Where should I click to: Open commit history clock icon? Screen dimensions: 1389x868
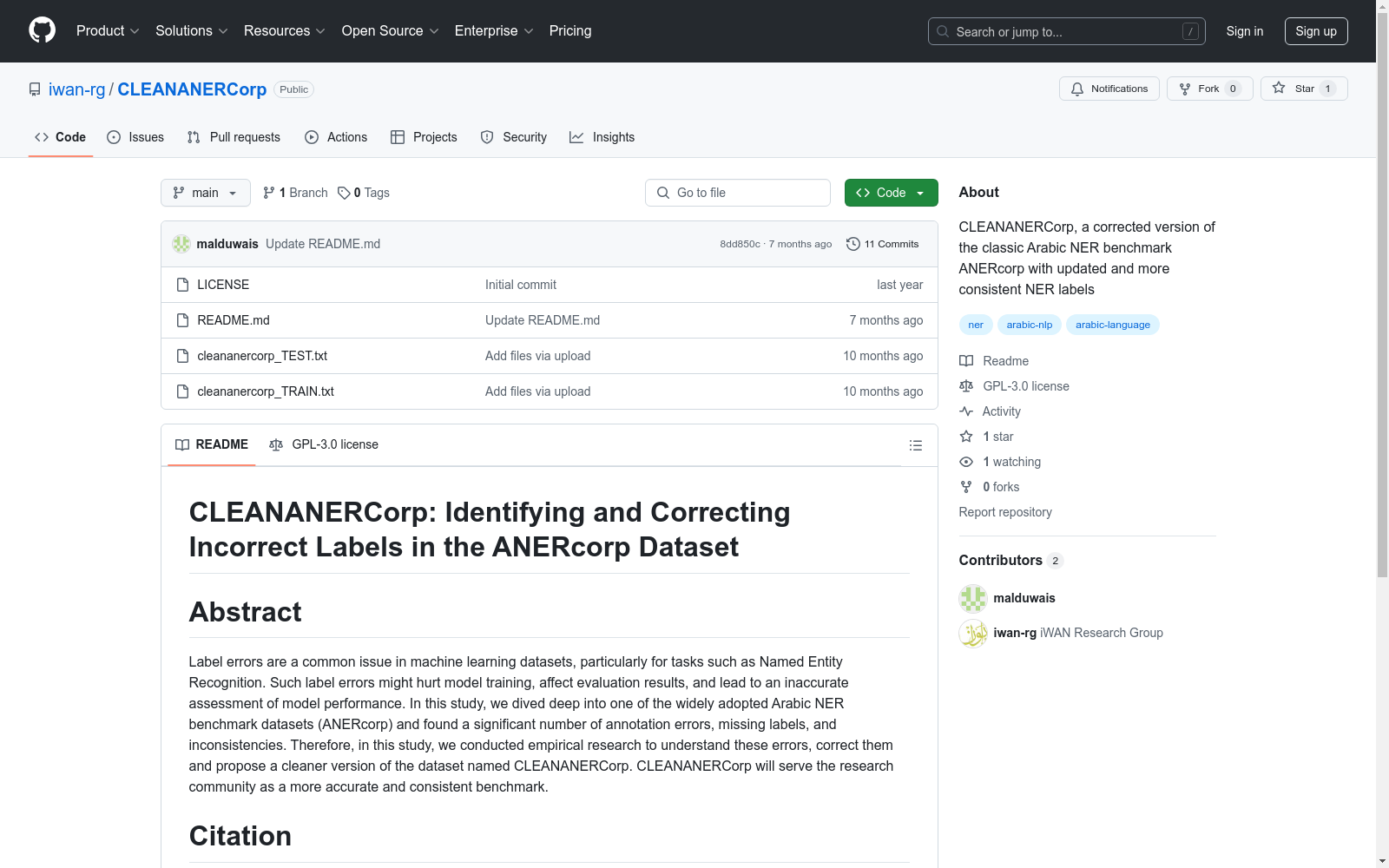coord(853,244)
